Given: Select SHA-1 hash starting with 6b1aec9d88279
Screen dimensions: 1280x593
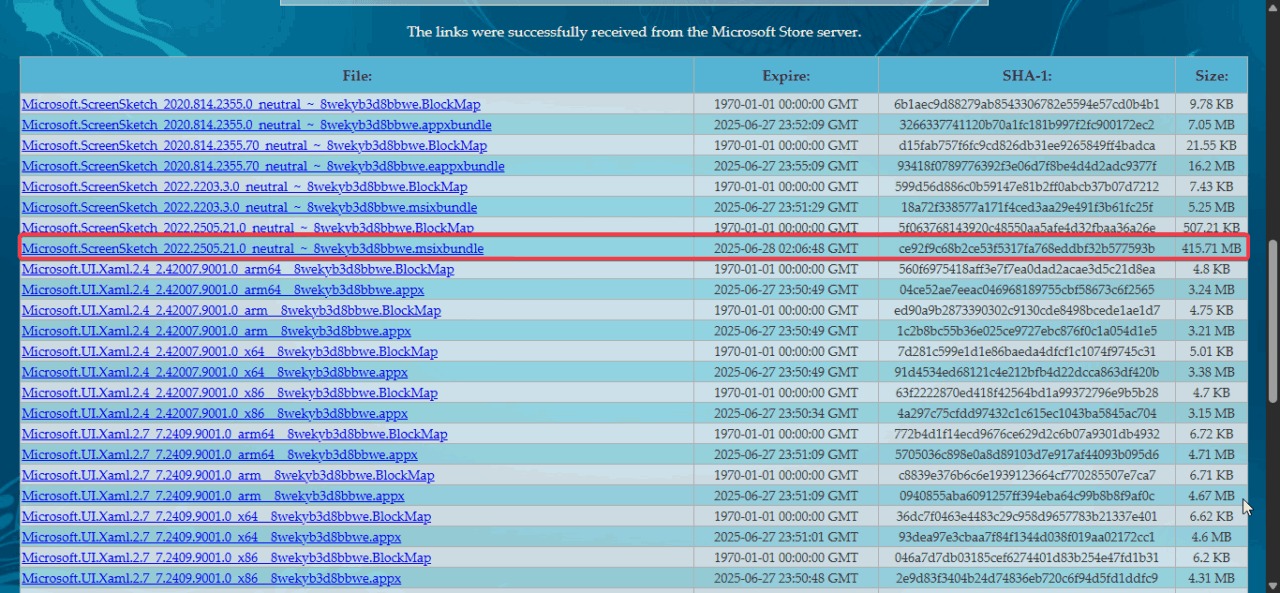Looking at the screenshot, I should click(1027, 104).
